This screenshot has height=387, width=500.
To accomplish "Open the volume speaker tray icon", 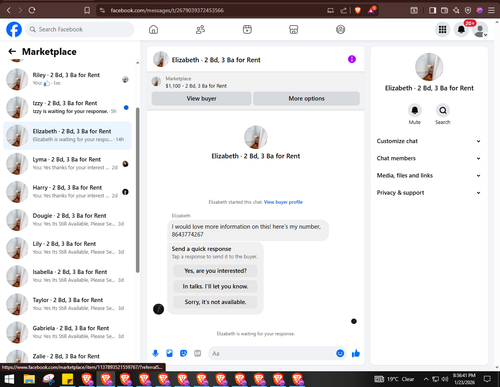I will coord(445,379).
